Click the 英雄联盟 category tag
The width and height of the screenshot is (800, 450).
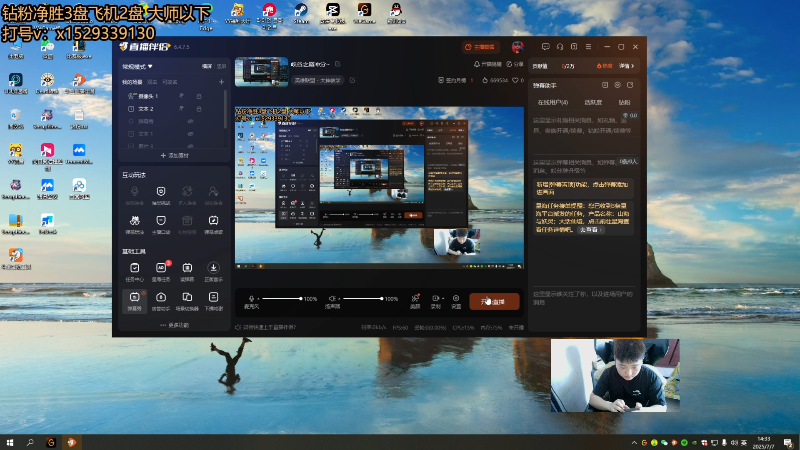317,80
